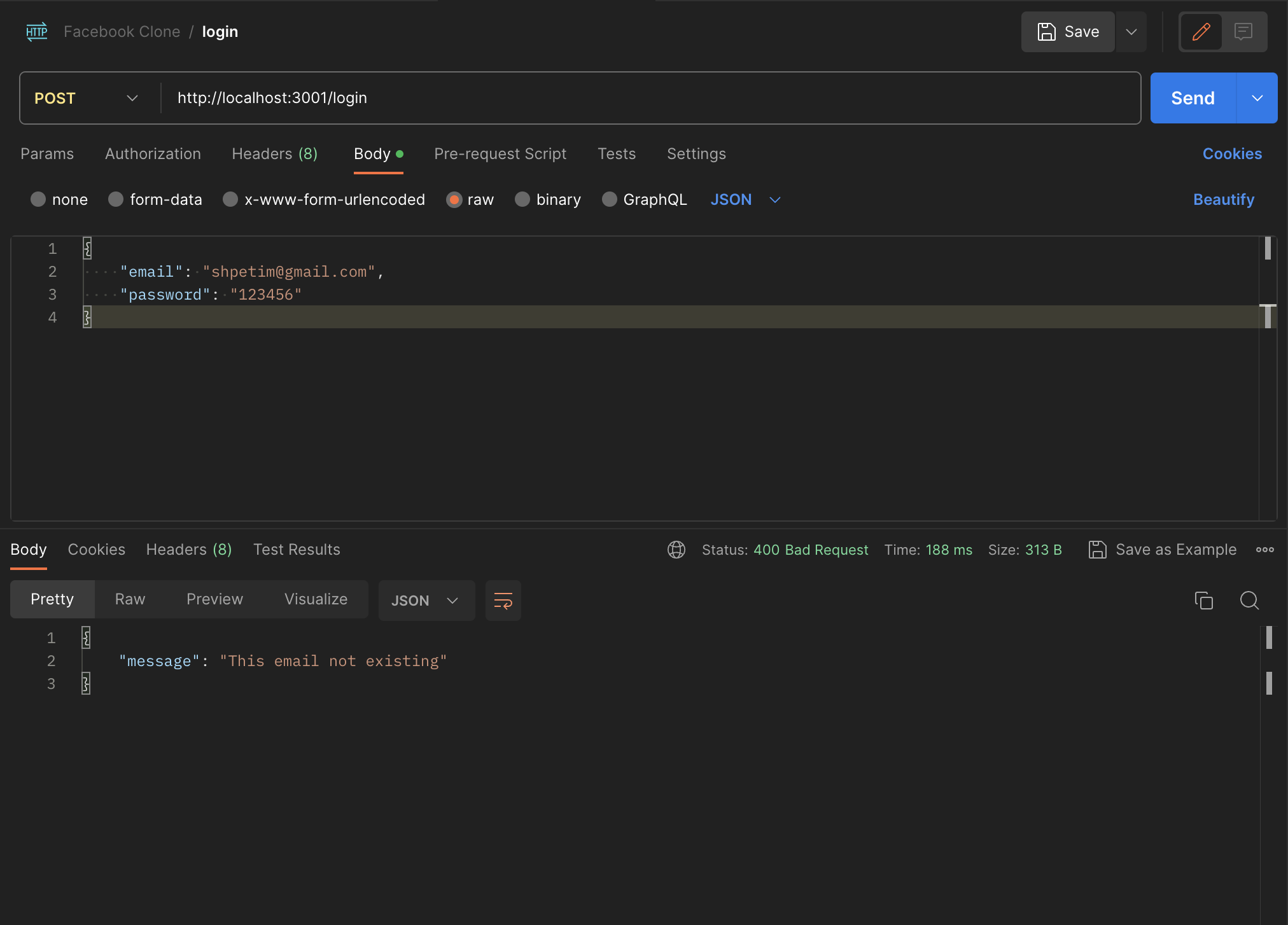Select the form-data body type

tap(116, 200)
